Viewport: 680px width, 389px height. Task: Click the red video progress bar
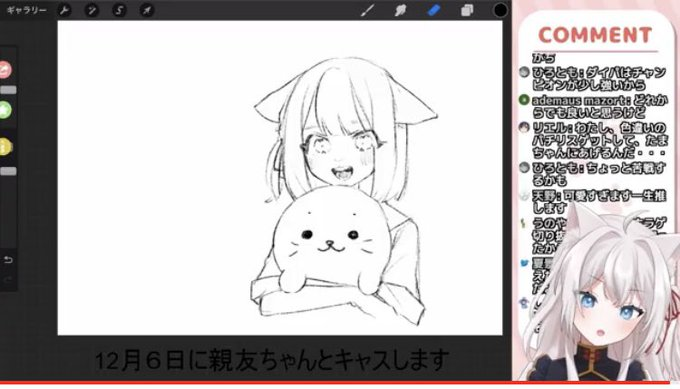(x=335, y=383)
